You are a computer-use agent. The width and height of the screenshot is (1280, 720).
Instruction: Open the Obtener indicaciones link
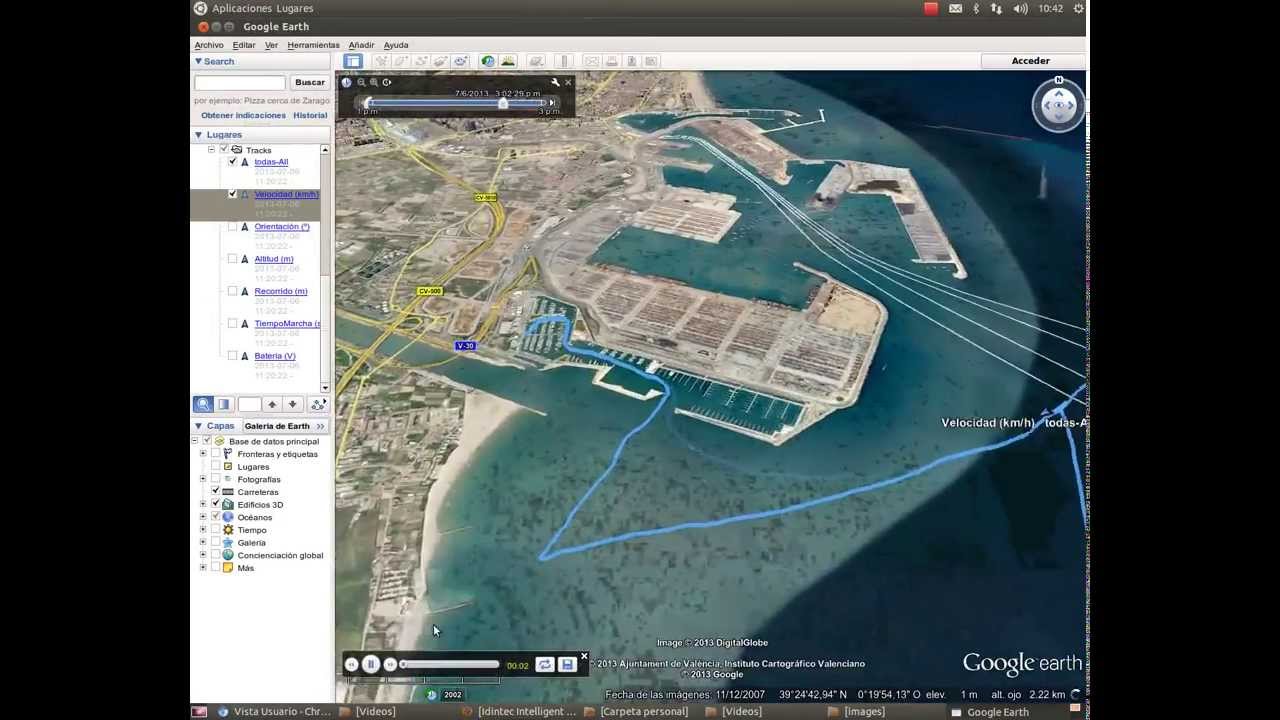[243, 115]
